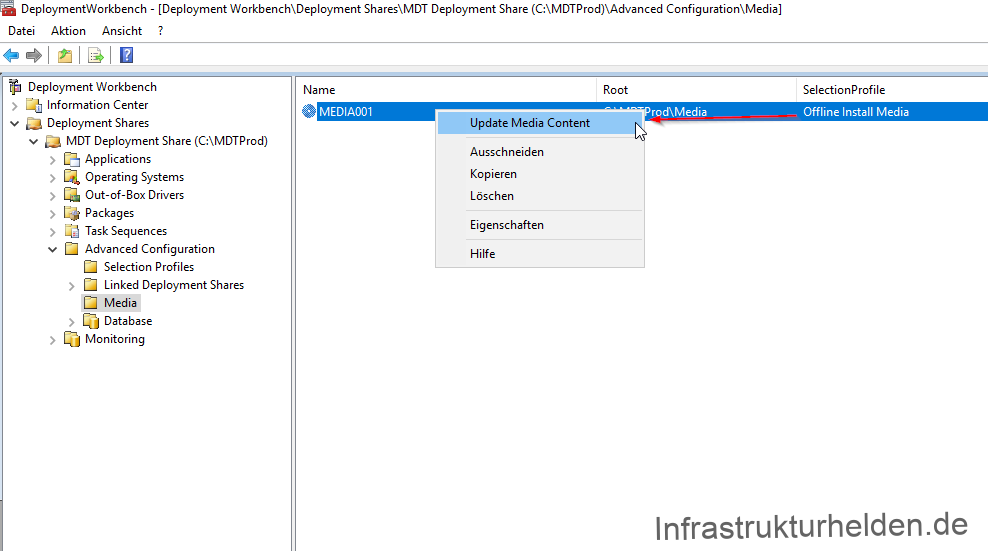Click the Media folder icon in tree
988x551 pixels.
point(91,303)
